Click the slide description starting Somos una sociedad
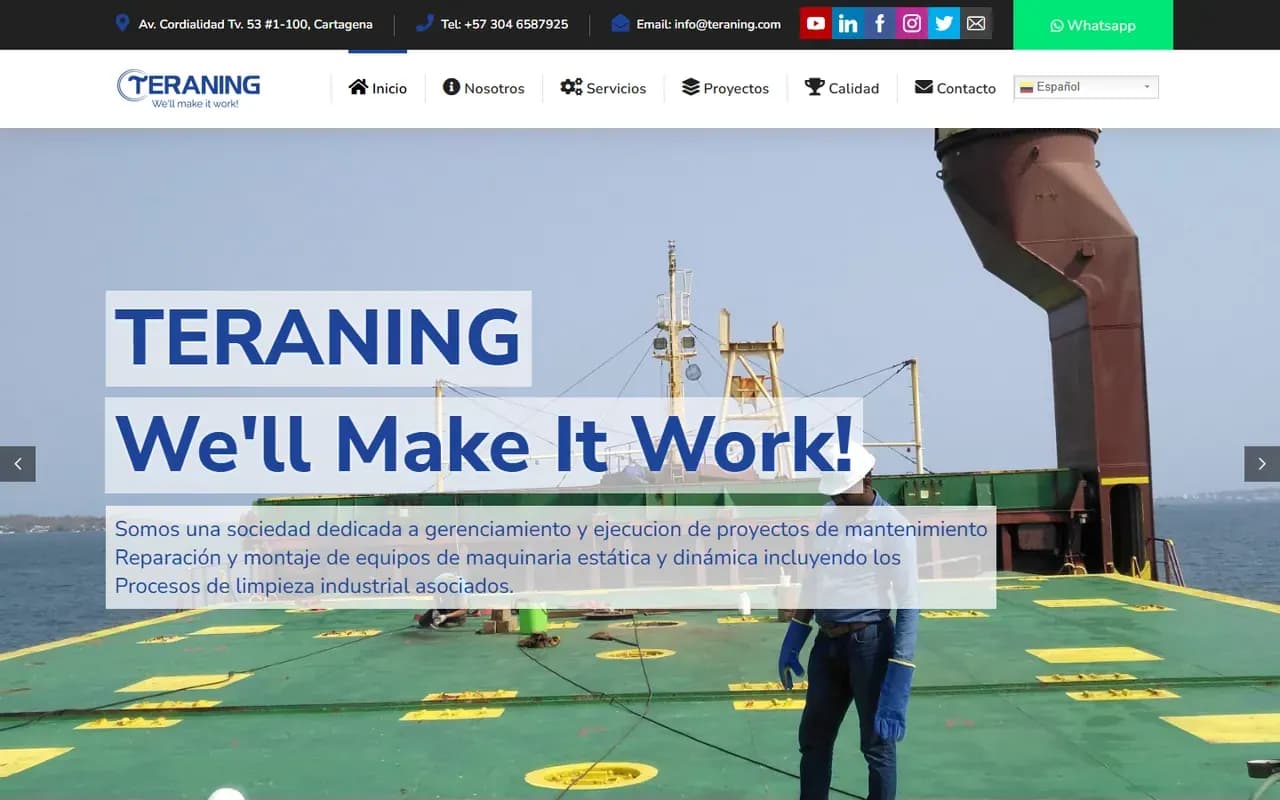The width and height of the screenshot is (1280, 800). (551, 557)
